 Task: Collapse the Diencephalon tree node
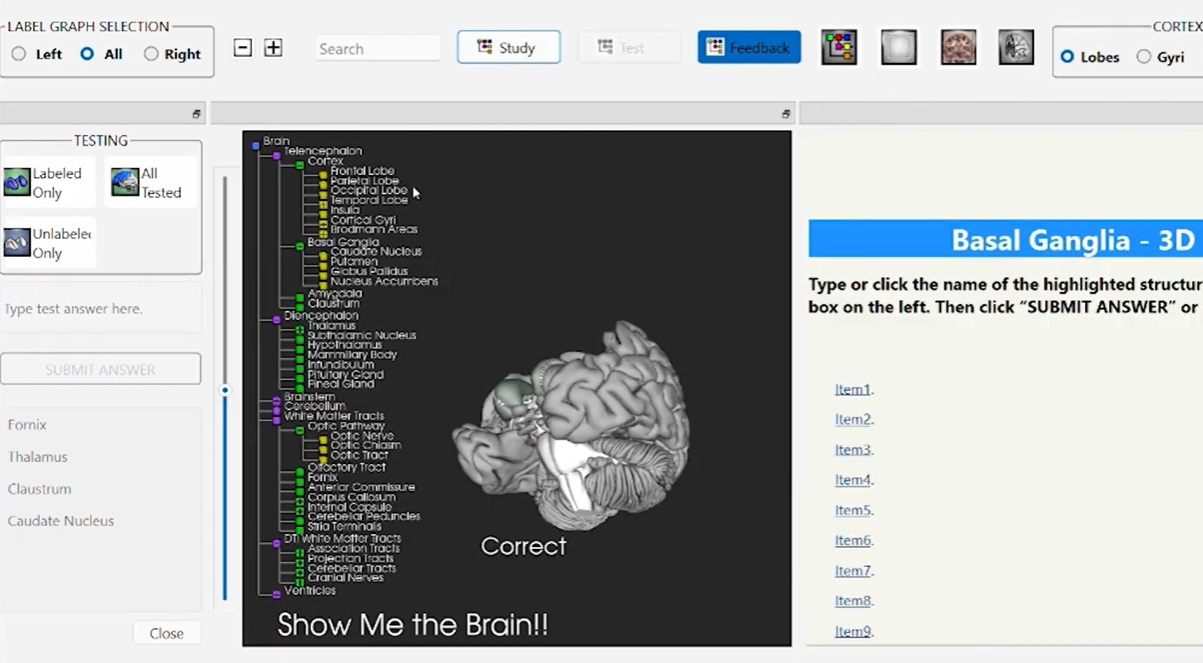[277, 320]
